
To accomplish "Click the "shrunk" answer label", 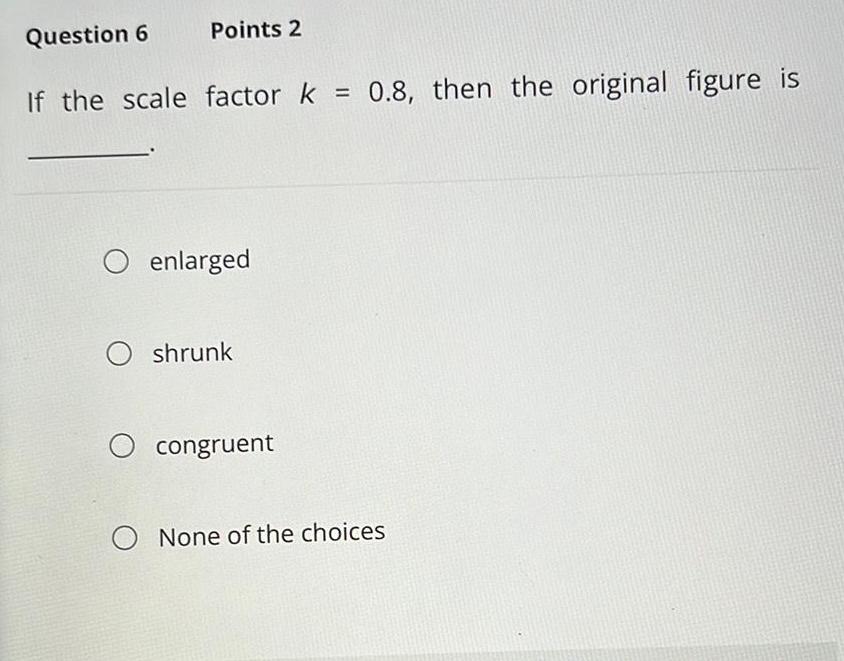I will [192, 352].
